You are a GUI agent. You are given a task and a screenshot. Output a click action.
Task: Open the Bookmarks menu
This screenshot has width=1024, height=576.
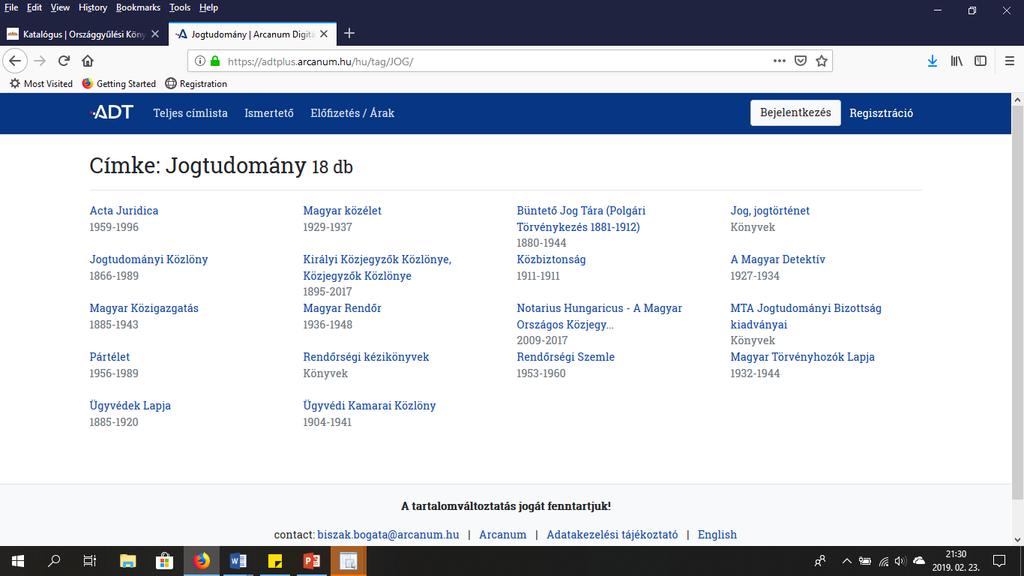coord(138,8)
